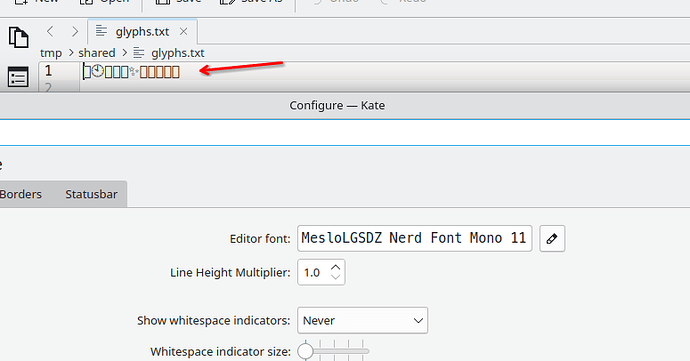Go to previous tab with back arrow

pos(50,31)
